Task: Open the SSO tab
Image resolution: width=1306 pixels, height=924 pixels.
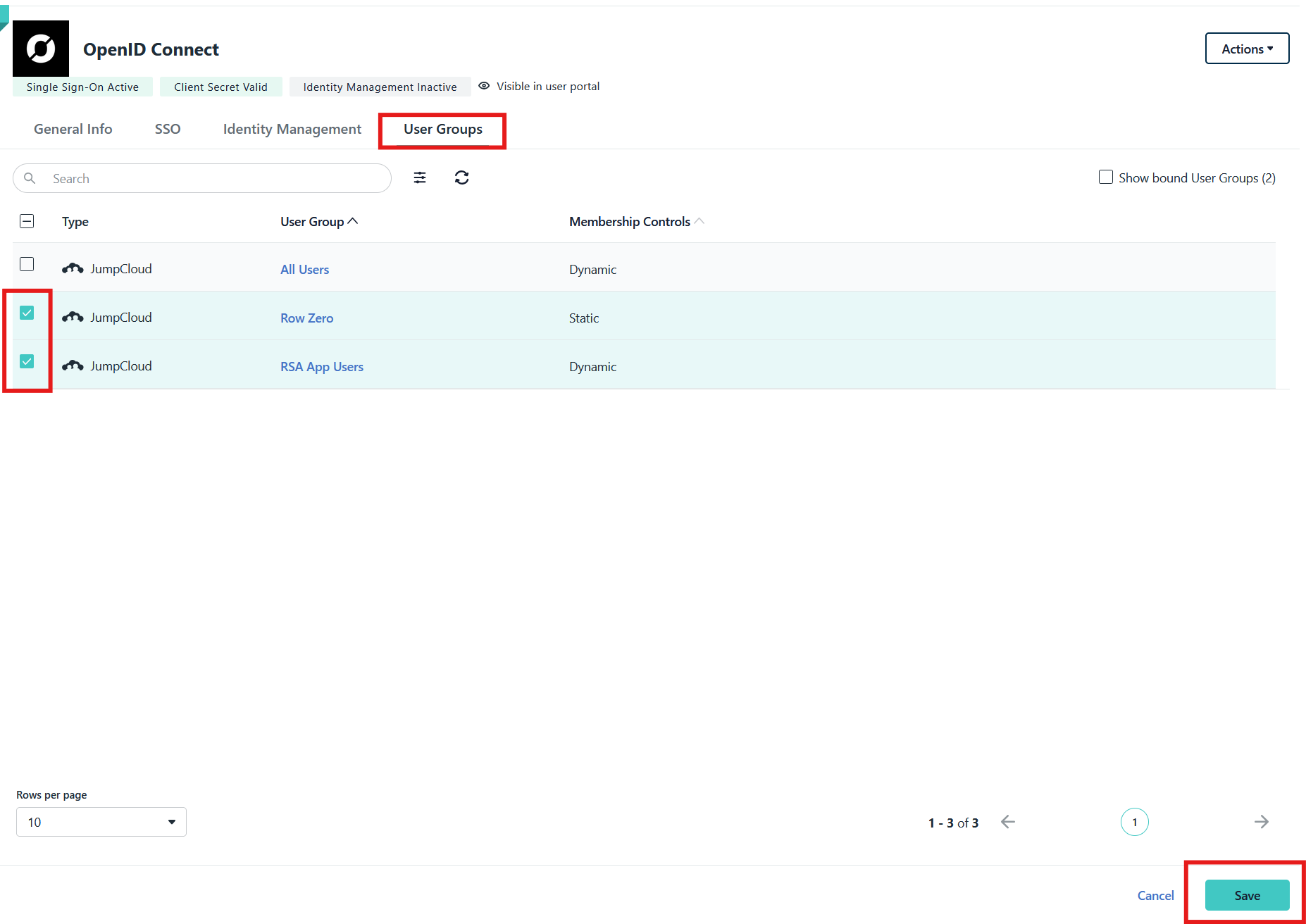Action: pyautogui.click(x=168, y=129)
